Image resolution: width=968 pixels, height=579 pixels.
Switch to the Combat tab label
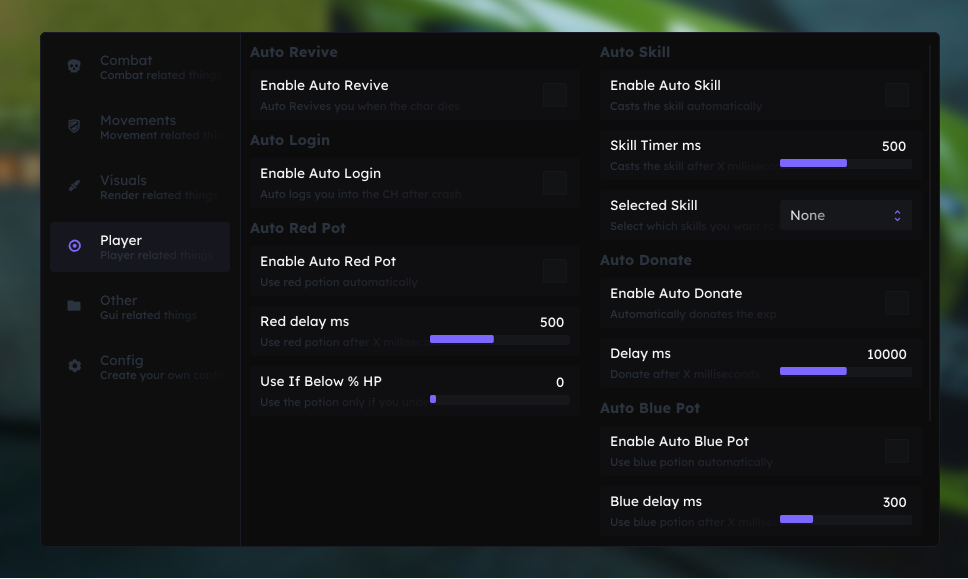(x=126, y=61)
